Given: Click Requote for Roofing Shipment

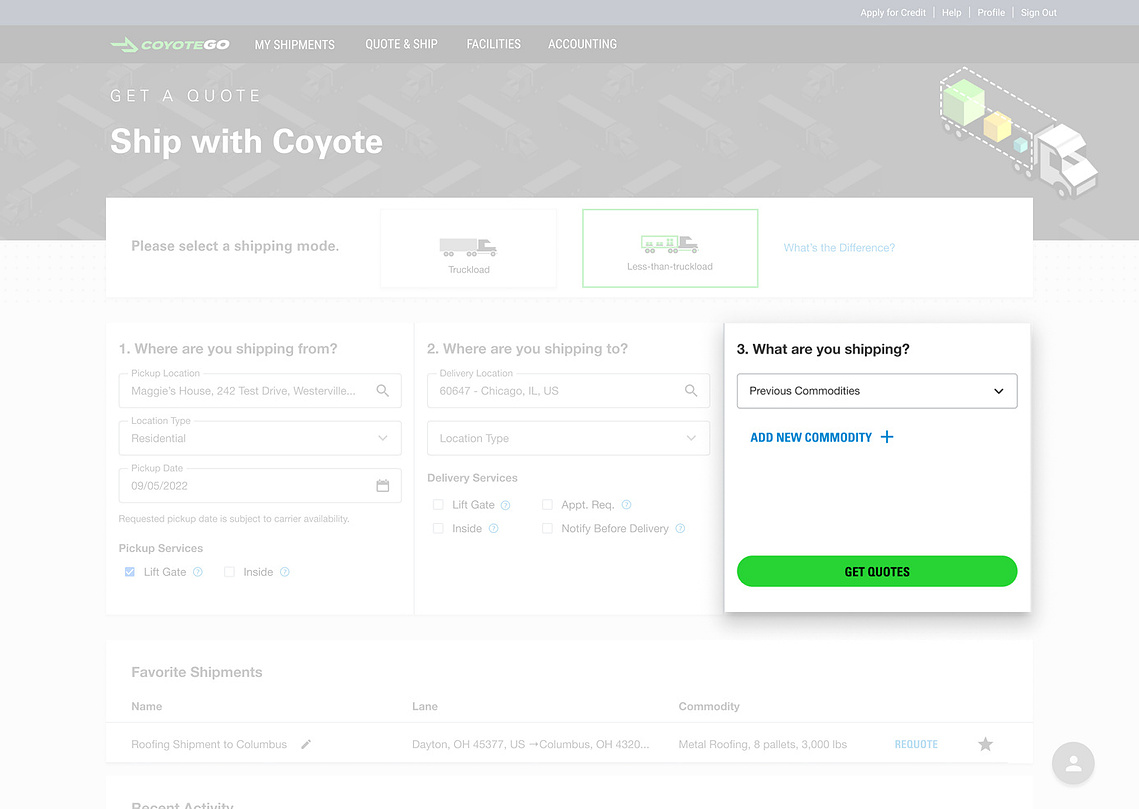Looking at the screenshot, I should tap(916, 744).
